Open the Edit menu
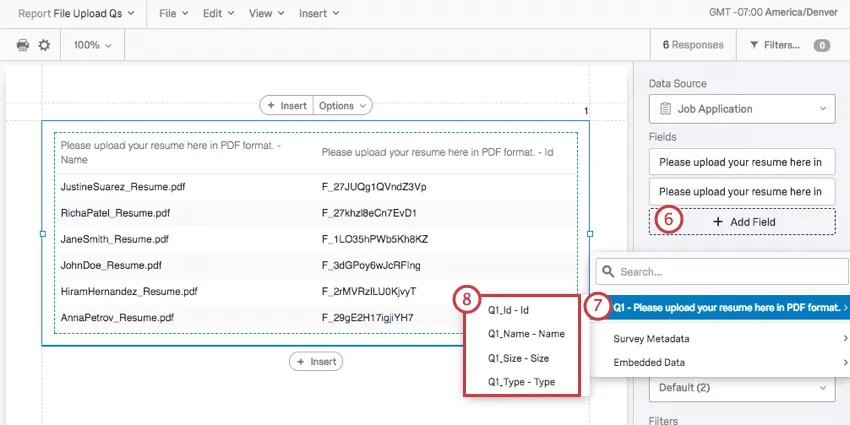 tap(218, 14)
